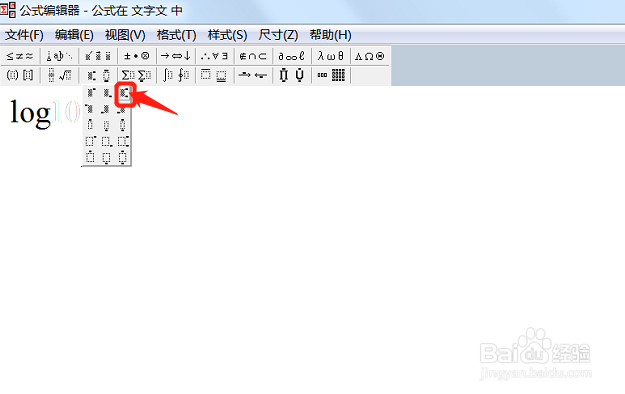The image size is (625, 394).
Task: Insert under-limit template in third palette row
Action: [x=106, y=125]
